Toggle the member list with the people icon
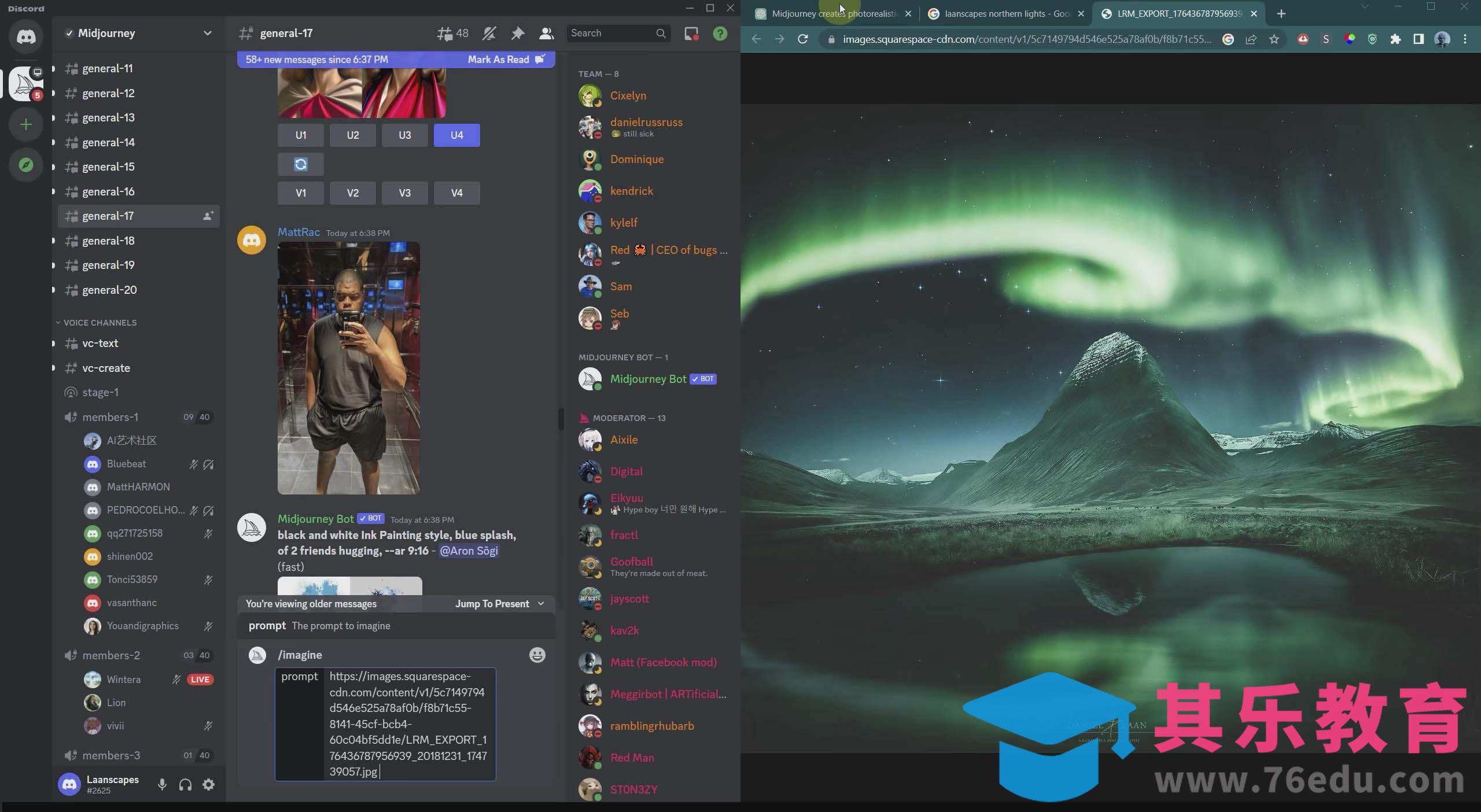Image resolution: width=1481 pixels, height=812 pixels. 546,34
